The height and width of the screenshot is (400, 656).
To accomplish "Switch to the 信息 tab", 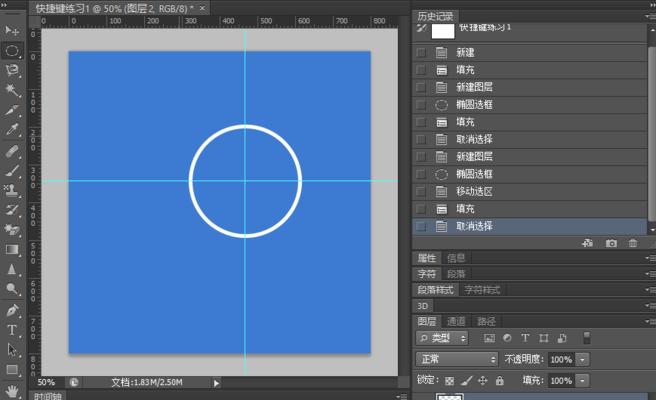I will (x=456, y=258).
